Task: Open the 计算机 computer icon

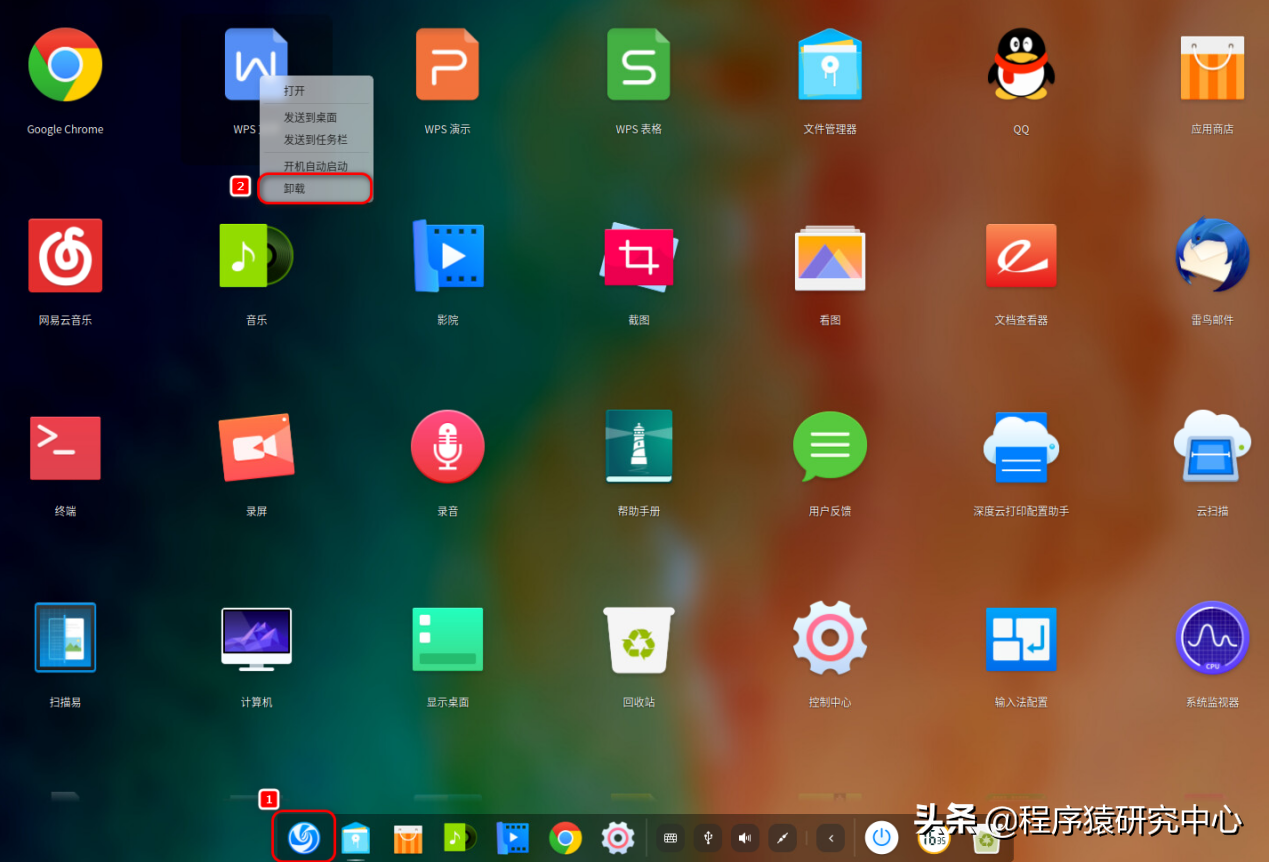Action: [x=256, y=637]
